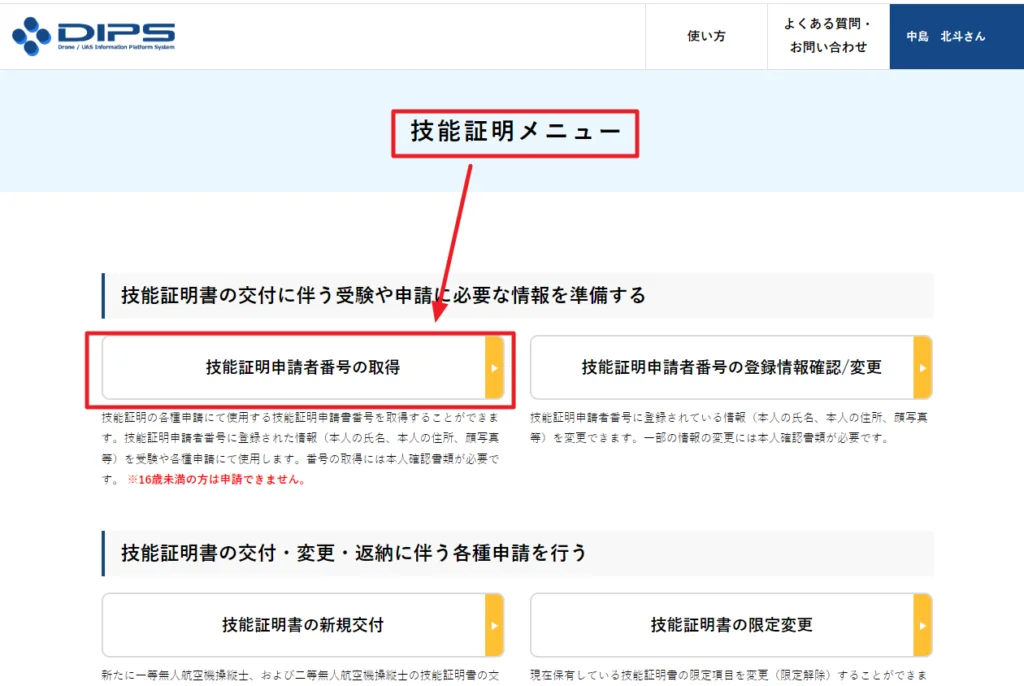Click the arrow icon on 技能証明申請者番号の登録情報確認/変更
The image size is (1024, 686).
point(921,368)
